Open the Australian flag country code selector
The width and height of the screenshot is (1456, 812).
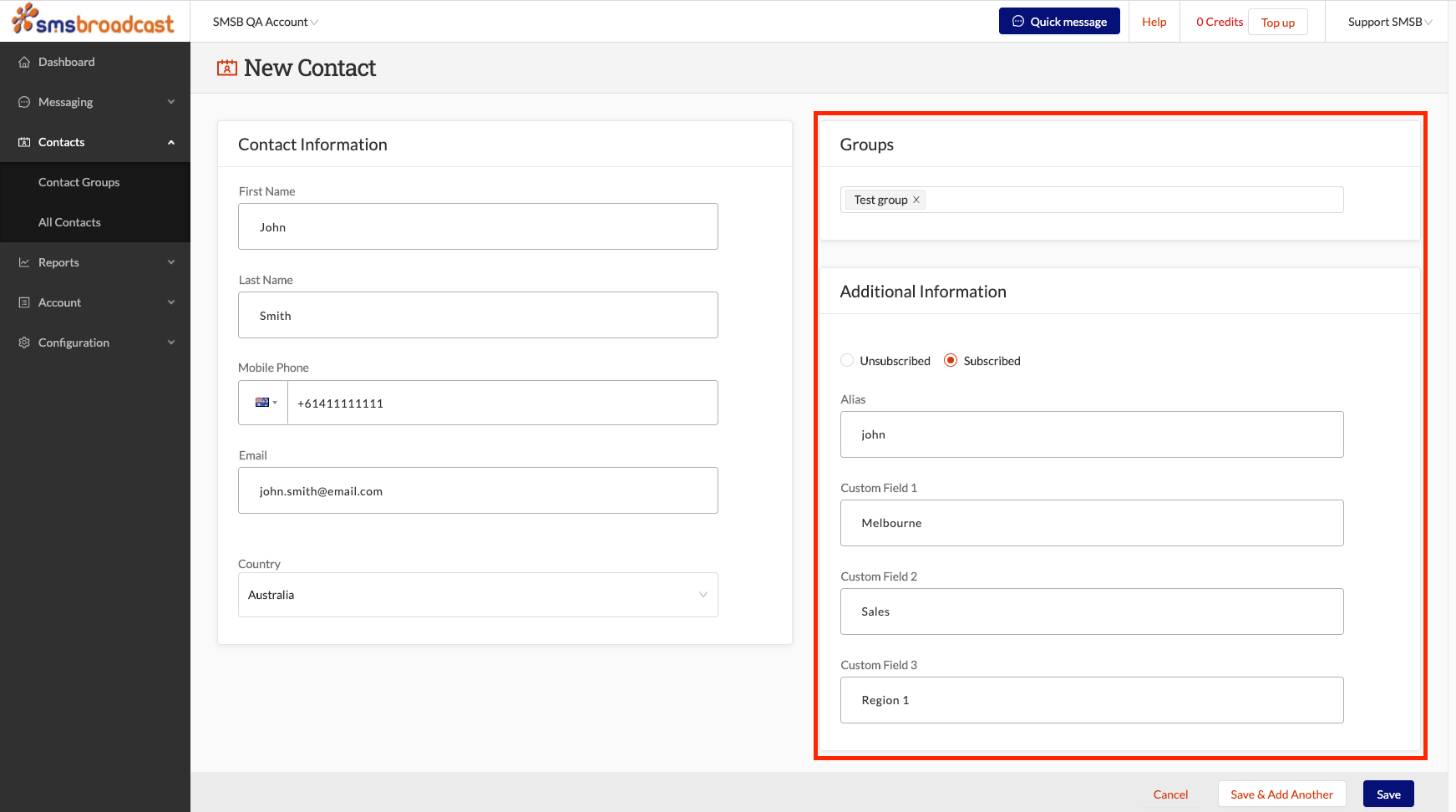263,402
